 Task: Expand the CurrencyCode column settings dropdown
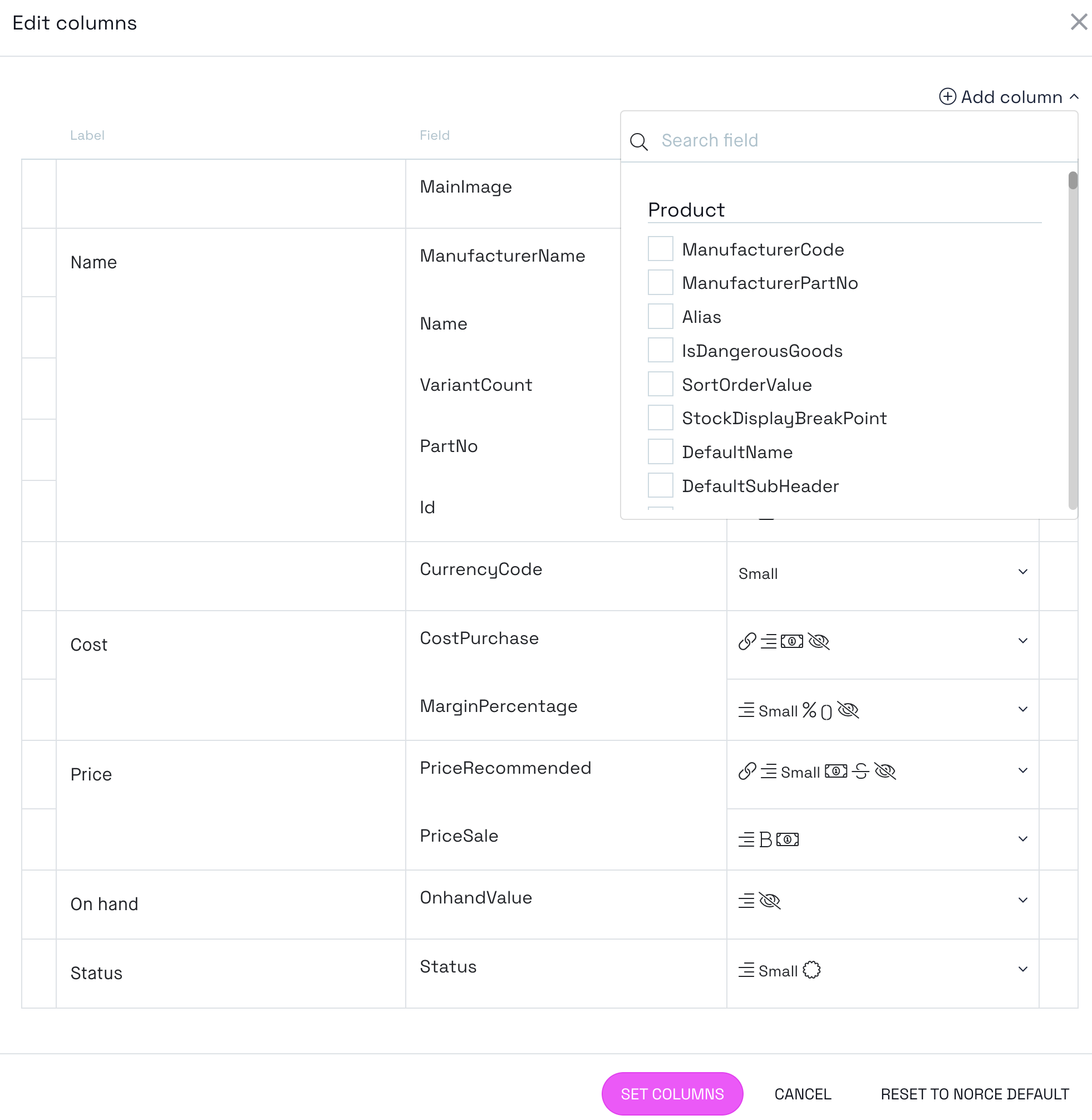(1024, 572)
